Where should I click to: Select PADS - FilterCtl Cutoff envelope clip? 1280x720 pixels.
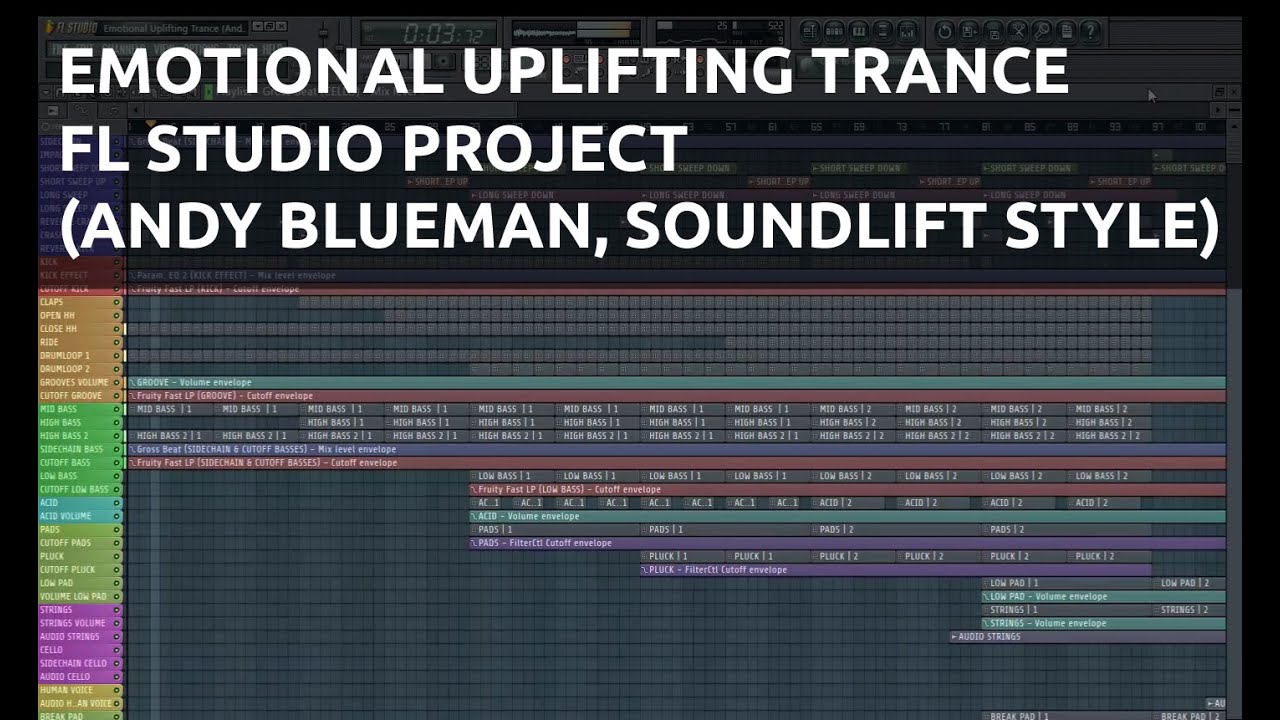(x=848, y=543)
